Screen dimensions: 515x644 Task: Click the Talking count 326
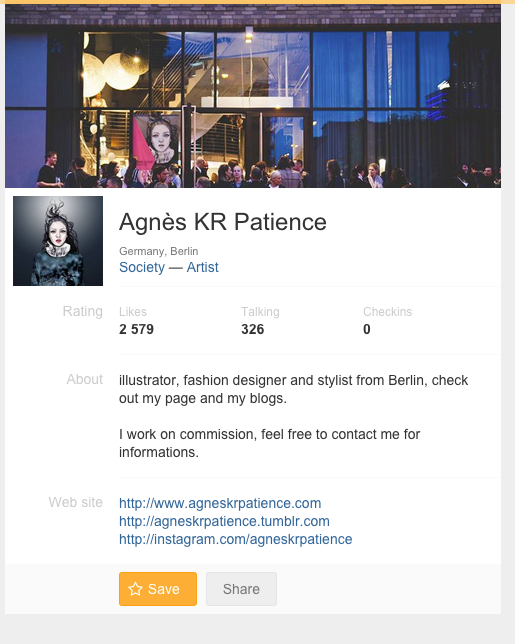pos(253,329)
